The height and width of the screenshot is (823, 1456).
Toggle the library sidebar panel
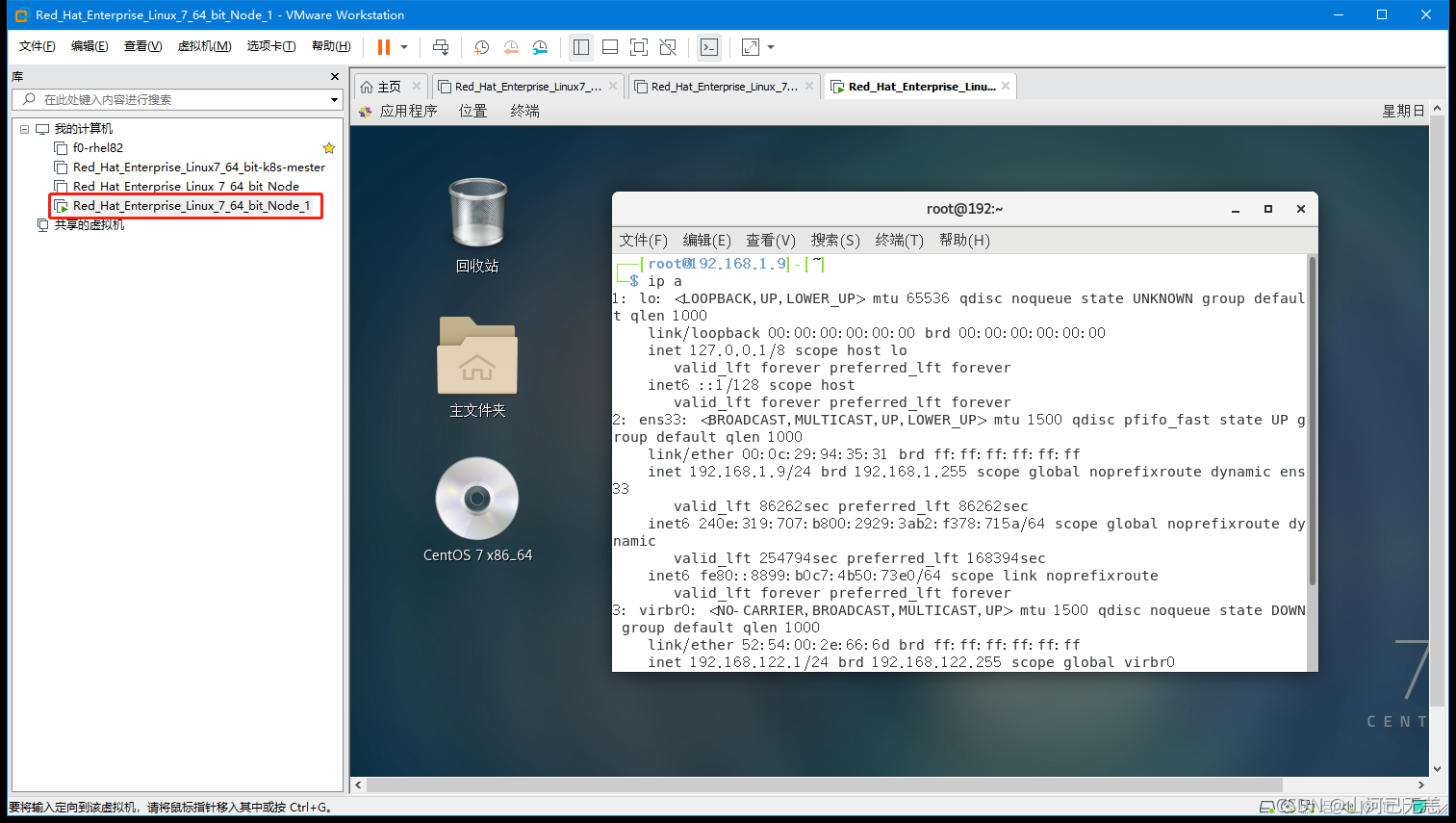[x=581, y=47]
